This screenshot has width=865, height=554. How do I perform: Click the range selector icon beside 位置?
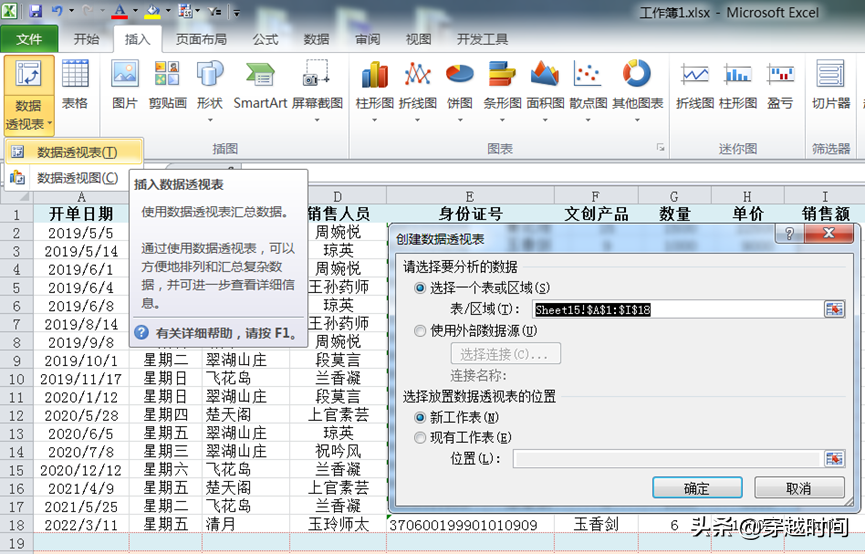pos(834,459)
